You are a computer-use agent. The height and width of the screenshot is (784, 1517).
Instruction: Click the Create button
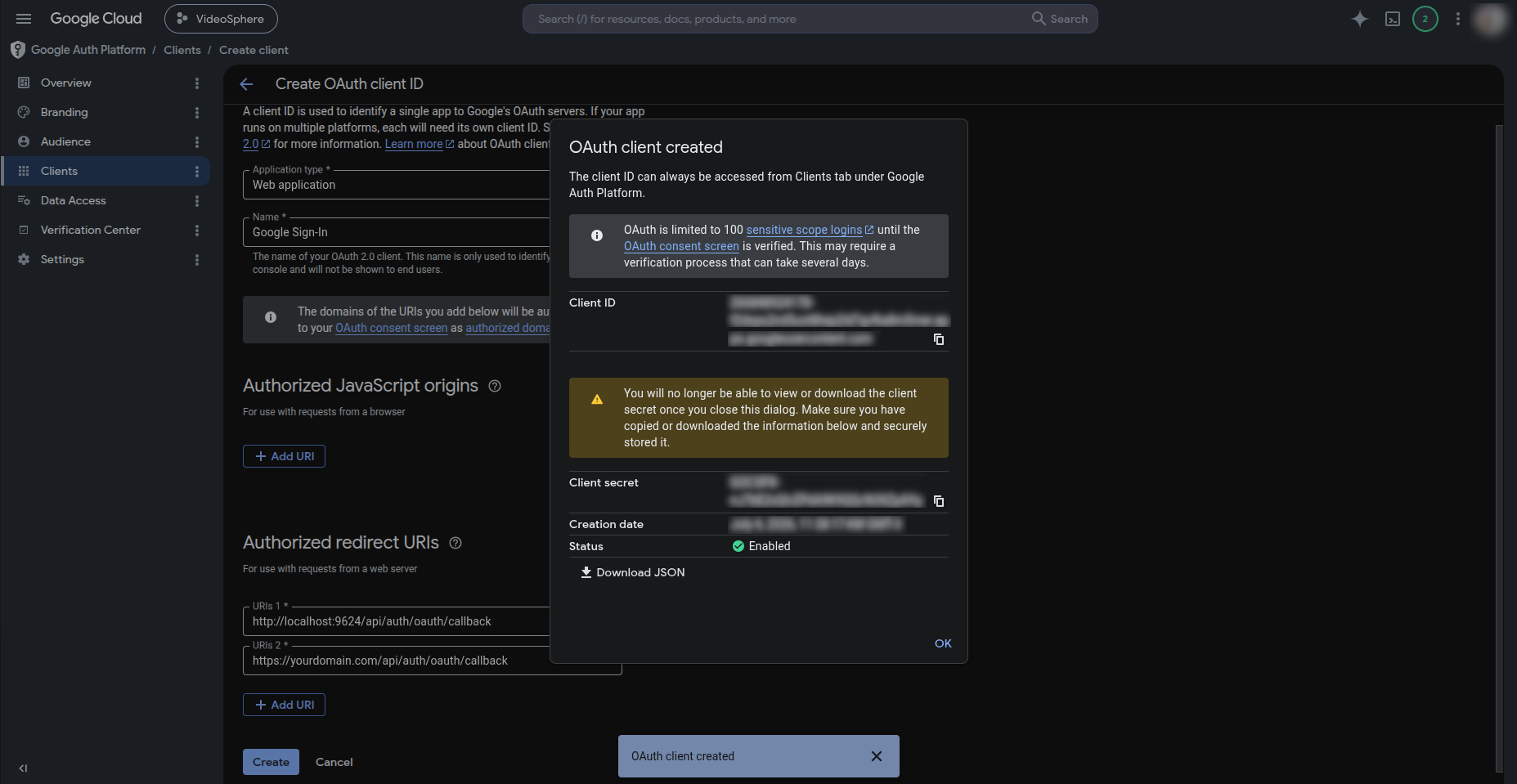[x=271, y=762]
